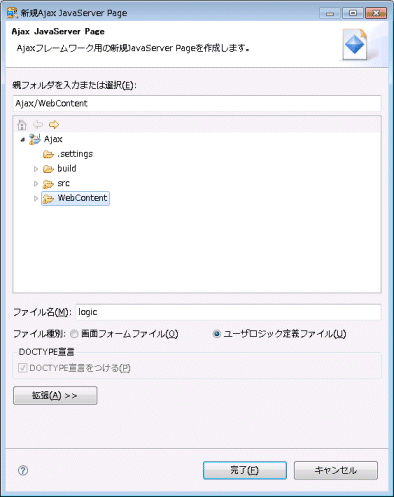The height and width of the screenshot is (497, 394).
Task: Click the キャンセル button
Action: [x=336, y=470]
